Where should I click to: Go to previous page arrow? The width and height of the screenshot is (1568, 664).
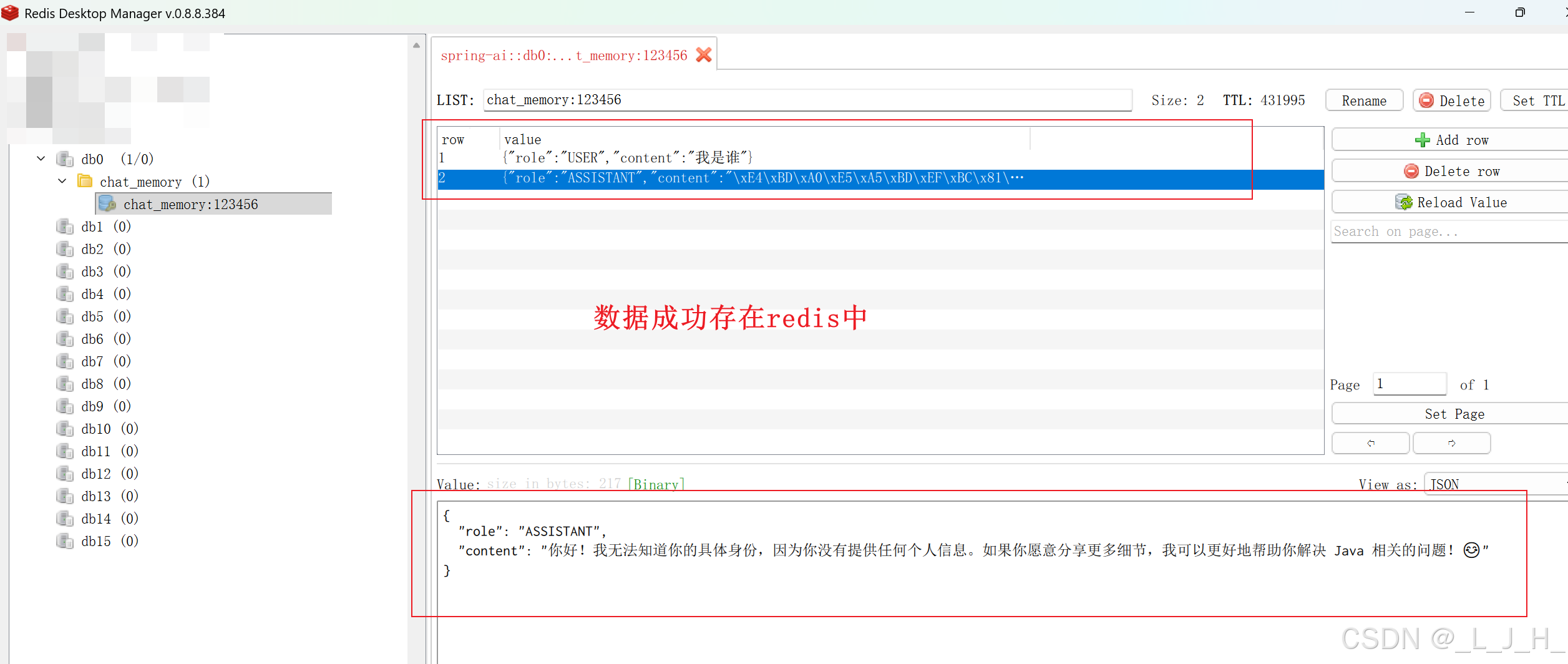click(x=1370, y=443)
